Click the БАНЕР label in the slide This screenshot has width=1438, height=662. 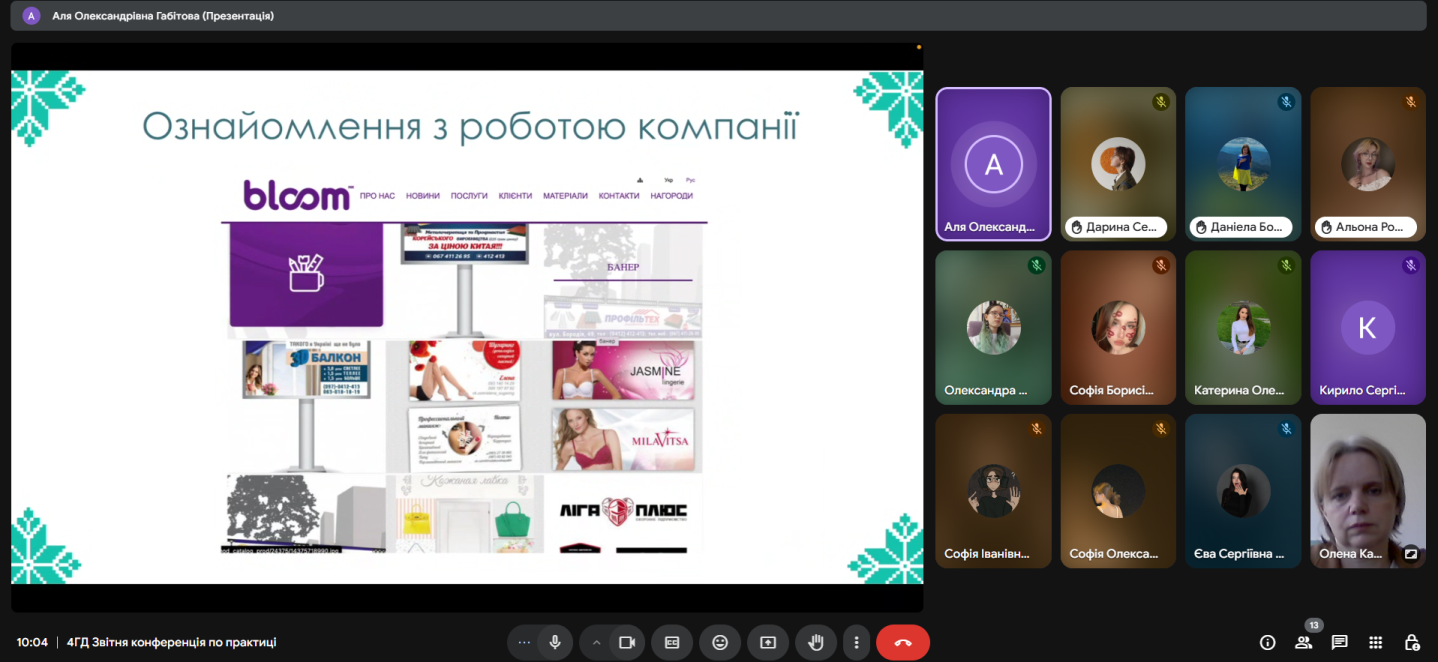click(622, 267)
